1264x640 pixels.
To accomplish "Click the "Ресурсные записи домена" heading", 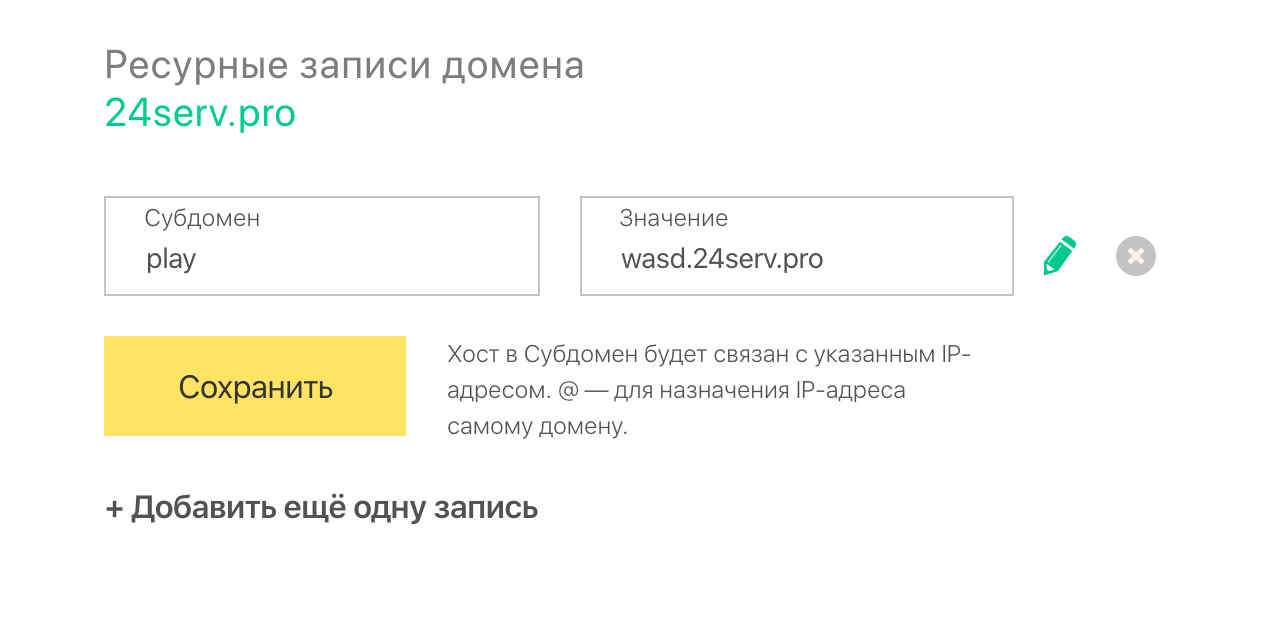I will pyautogui.click(x=344, y=66).
